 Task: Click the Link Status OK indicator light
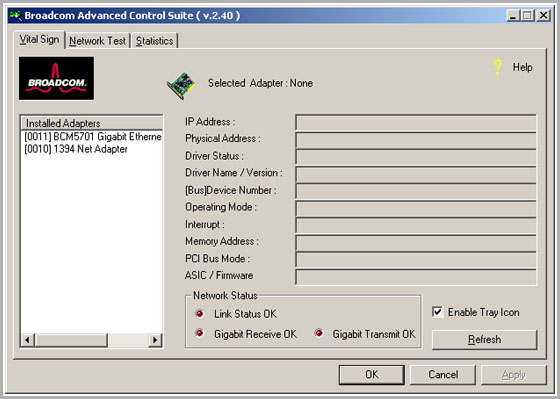tap(199, 314)
